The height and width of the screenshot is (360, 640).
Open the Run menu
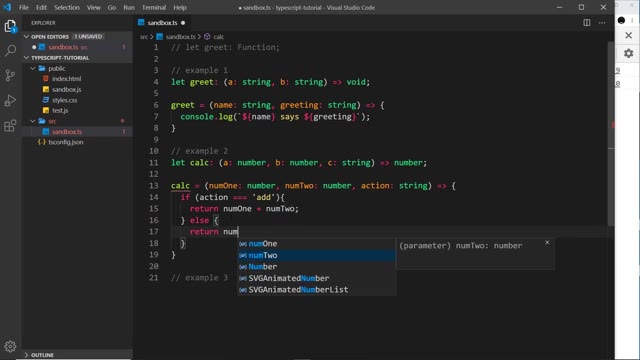[x=129, y=7]
